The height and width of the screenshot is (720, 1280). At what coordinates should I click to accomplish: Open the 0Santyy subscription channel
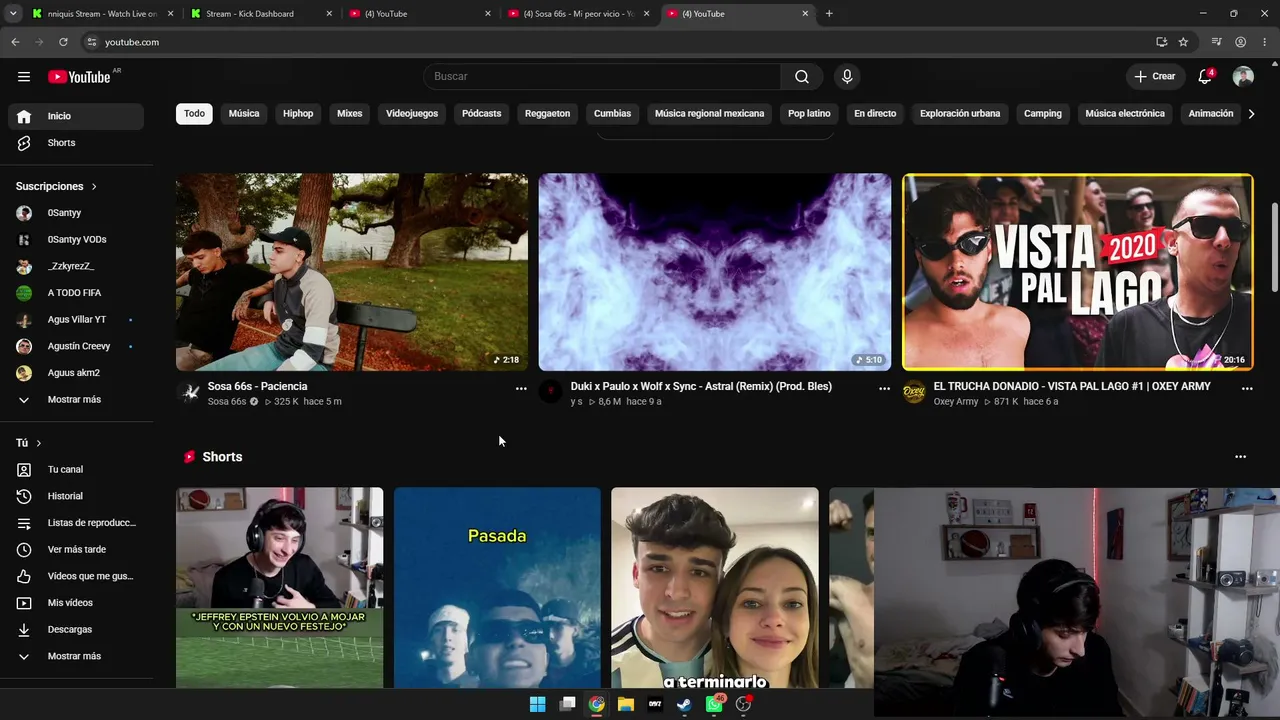click(x=76, y=213)
